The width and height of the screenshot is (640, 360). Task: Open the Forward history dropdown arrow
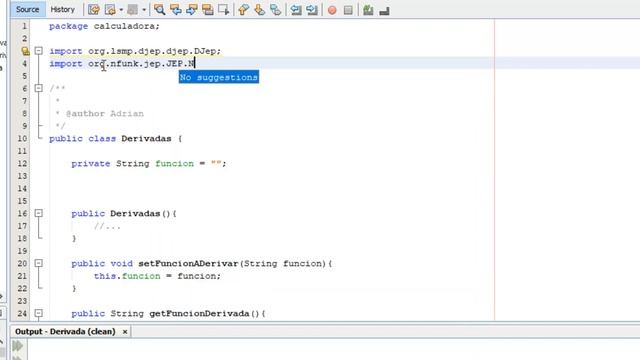(x=144, y=10)
